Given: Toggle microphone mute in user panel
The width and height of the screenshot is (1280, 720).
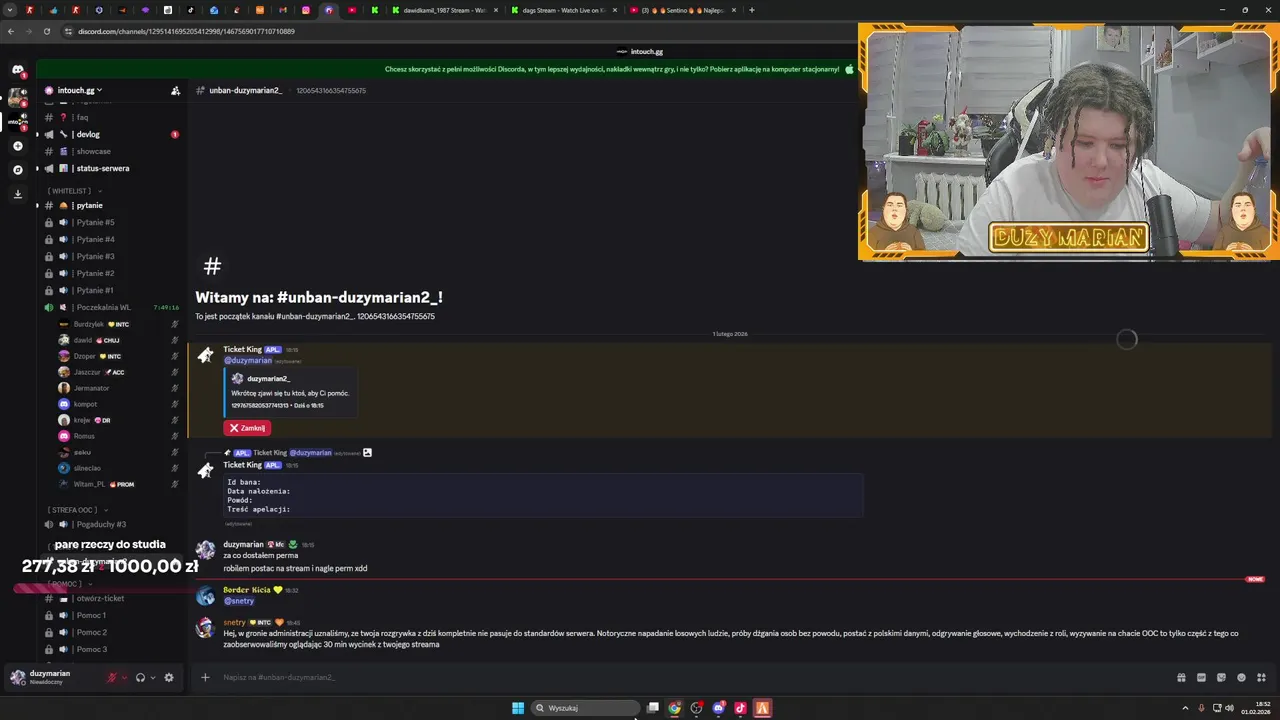Looking at the screenshot, I should [x=112, y=677].
